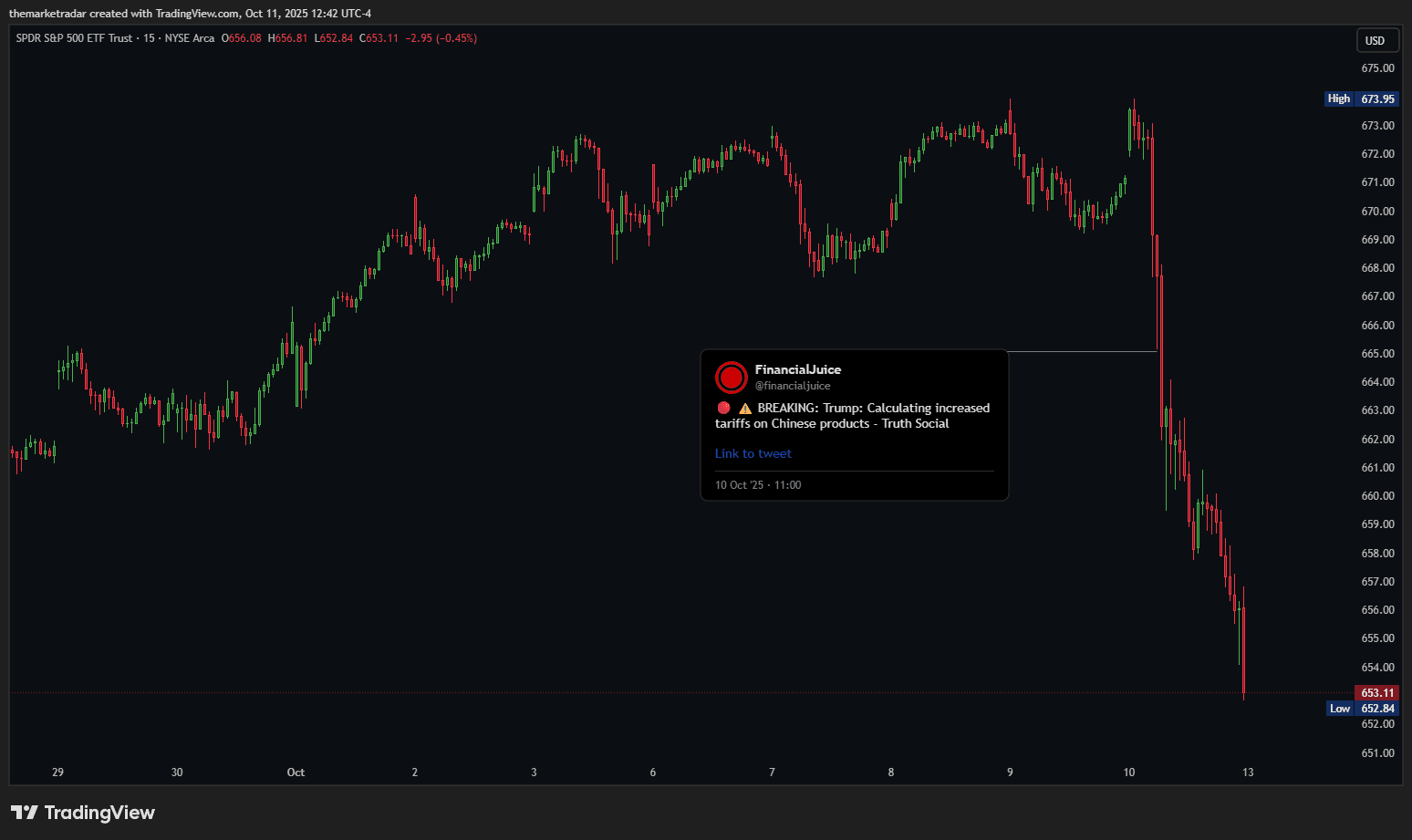
Task: Select the High 673.95 price flag
Action: (1361, 99)
